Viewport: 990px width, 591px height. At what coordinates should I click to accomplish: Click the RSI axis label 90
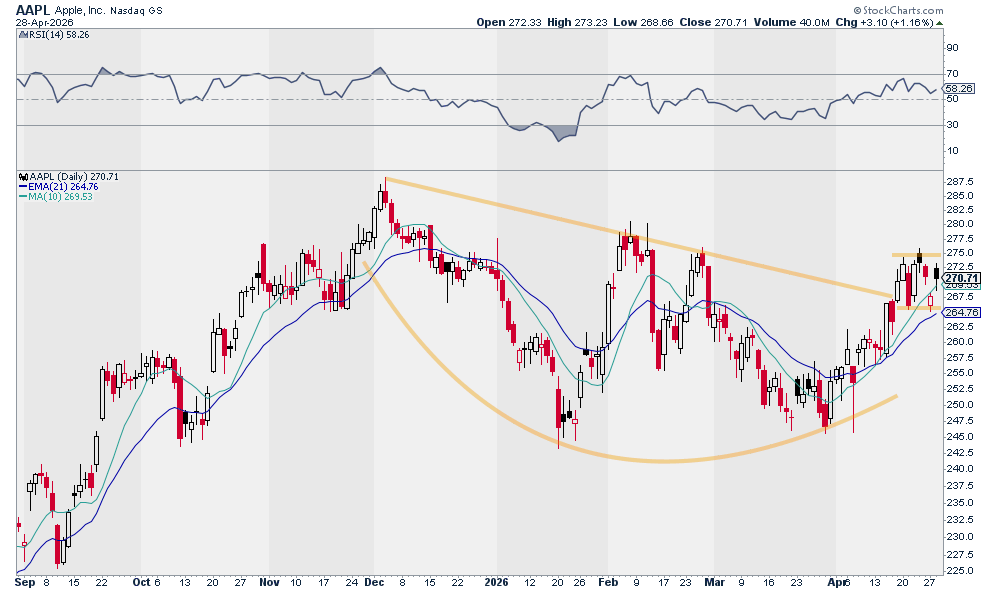point(952,48)
